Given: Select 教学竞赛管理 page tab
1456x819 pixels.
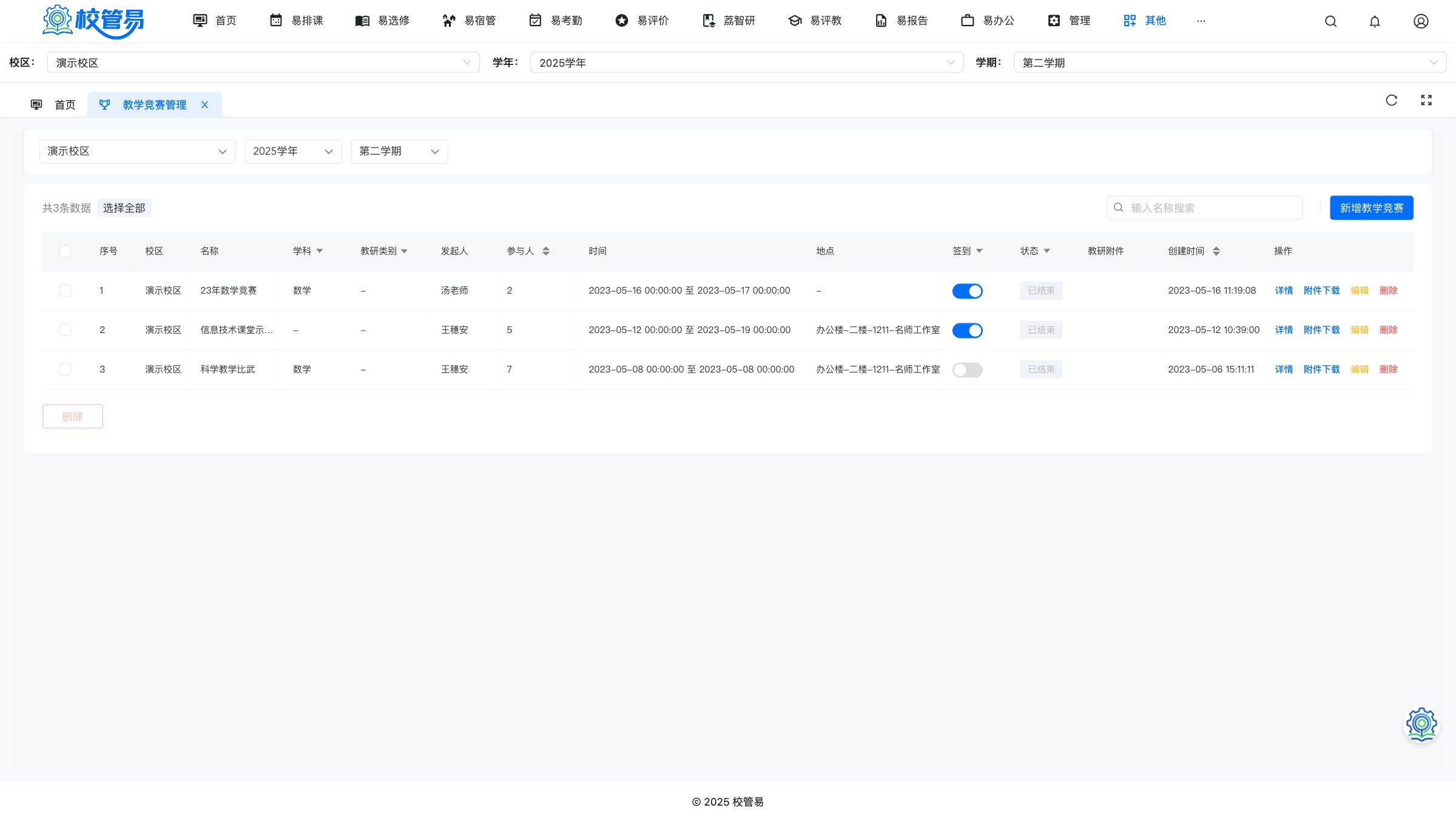Looking at the screenshot, I should pos(155,105).
